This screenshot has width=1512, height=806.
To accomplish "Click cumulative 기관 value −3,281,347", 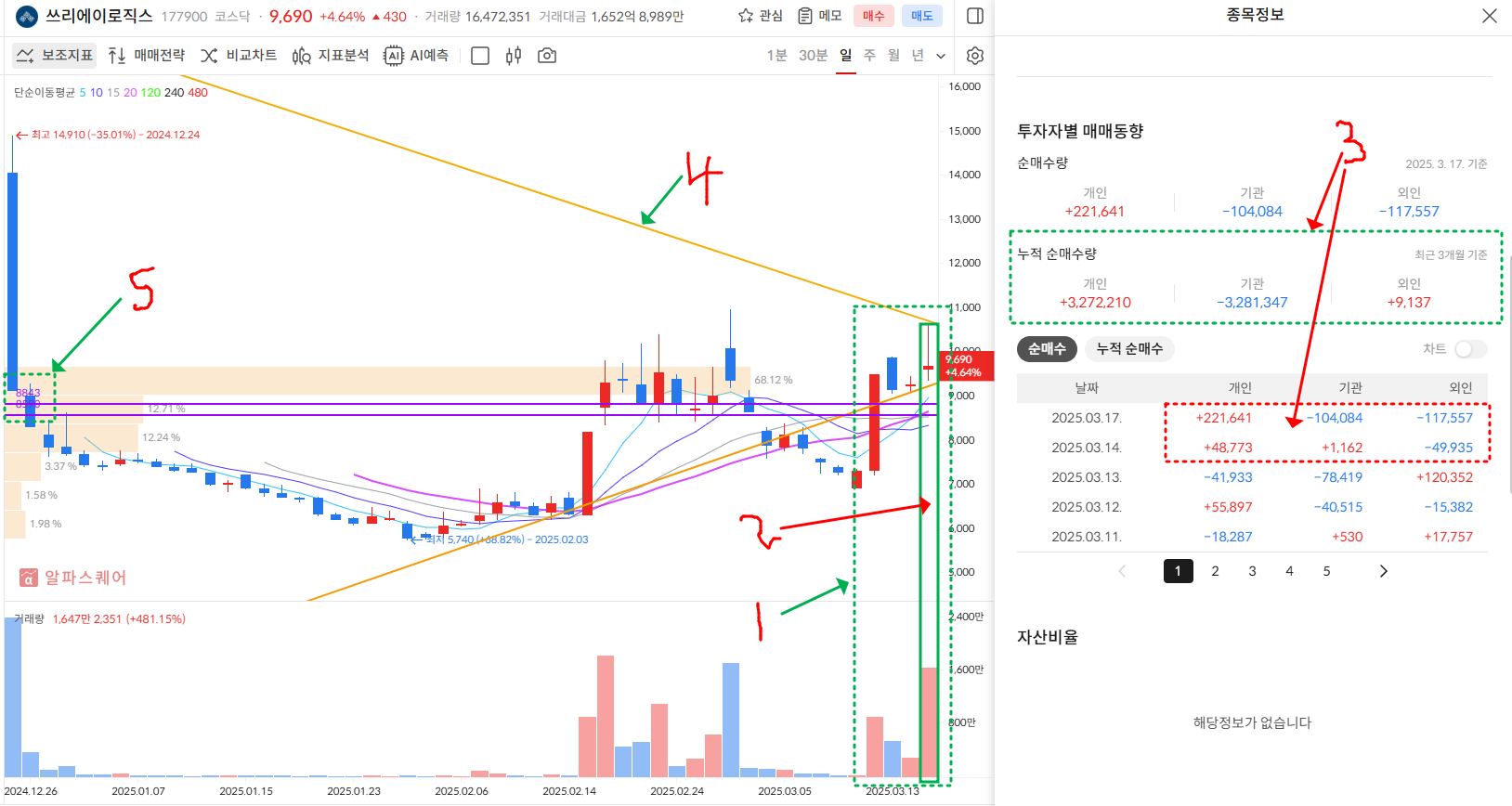I will click(x=1252, y=303).
